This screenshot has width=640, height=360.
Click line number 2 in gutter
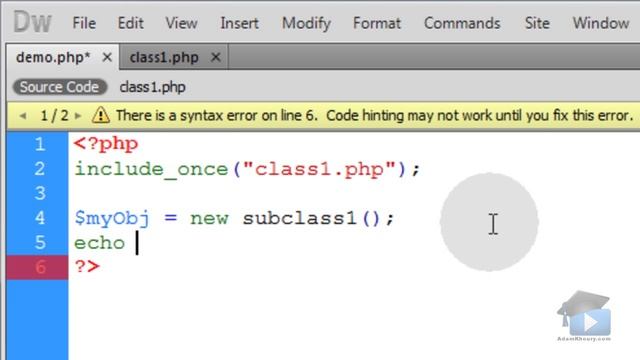40,169
